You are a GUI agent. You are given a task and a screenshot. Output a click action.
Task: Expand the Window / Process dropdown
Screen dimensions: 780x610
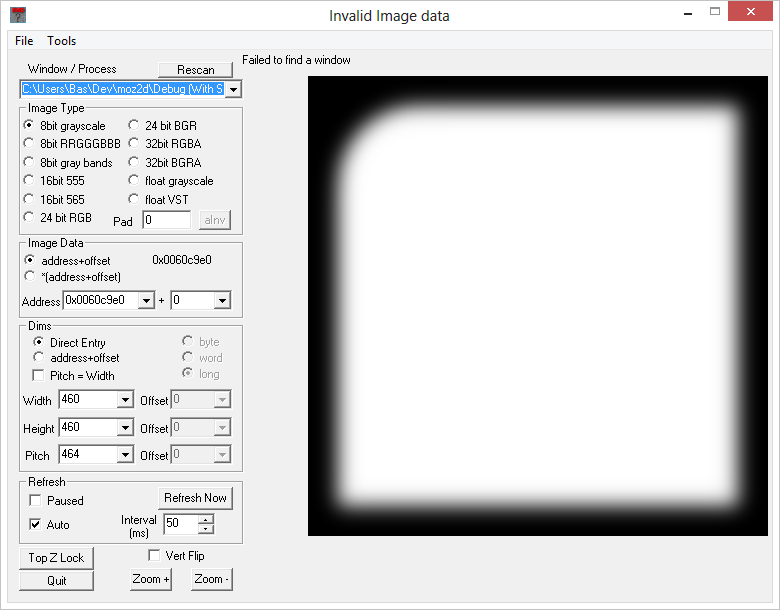[x=233, y=90]
